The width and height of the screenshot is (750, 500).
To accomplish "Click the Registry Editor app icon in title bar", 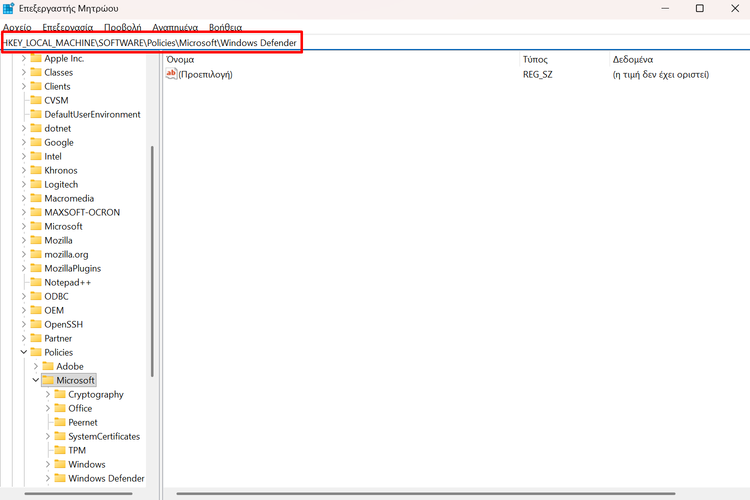I will coord(9,9).
